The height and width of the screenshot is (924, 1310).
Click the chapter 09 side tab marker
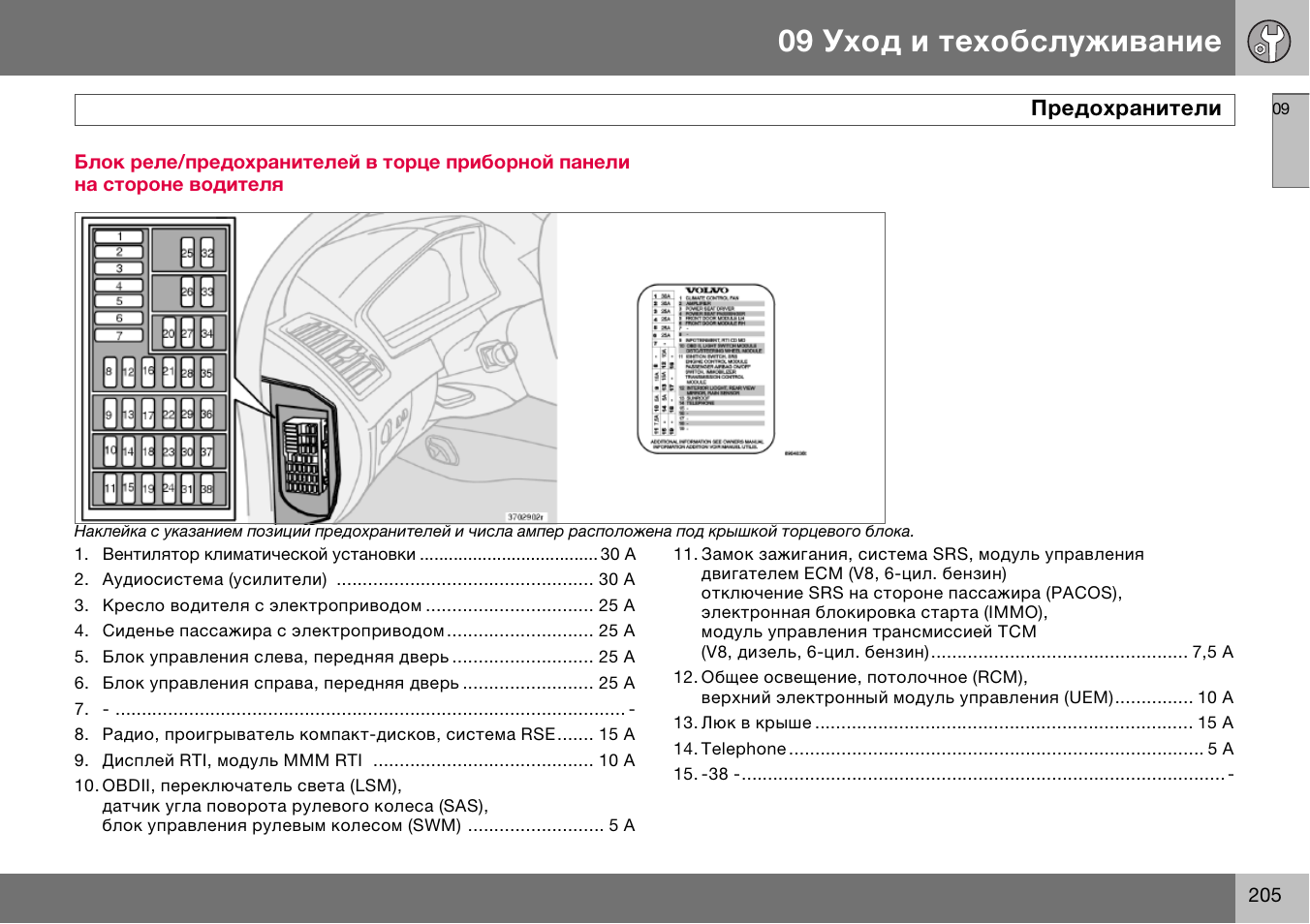1291,140
